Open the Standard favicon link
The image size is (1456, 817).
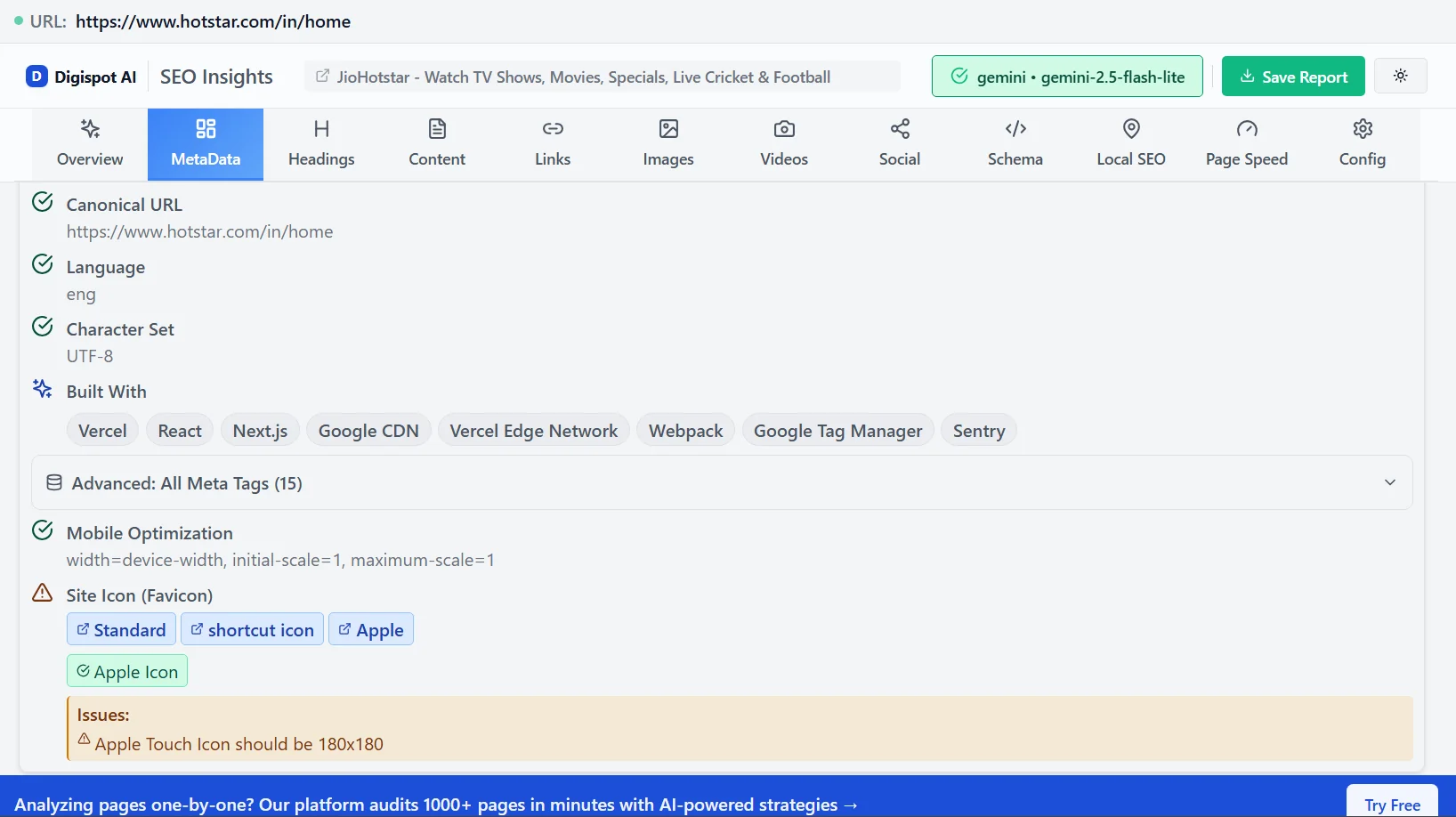coord(121,629)
